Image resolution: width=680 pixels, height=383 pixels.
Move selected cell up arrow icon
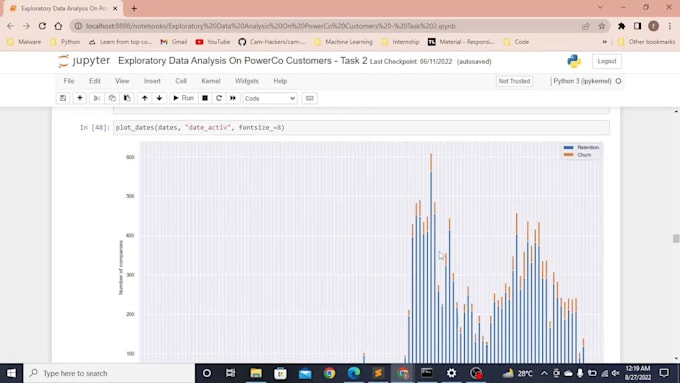tap(144, 98)
